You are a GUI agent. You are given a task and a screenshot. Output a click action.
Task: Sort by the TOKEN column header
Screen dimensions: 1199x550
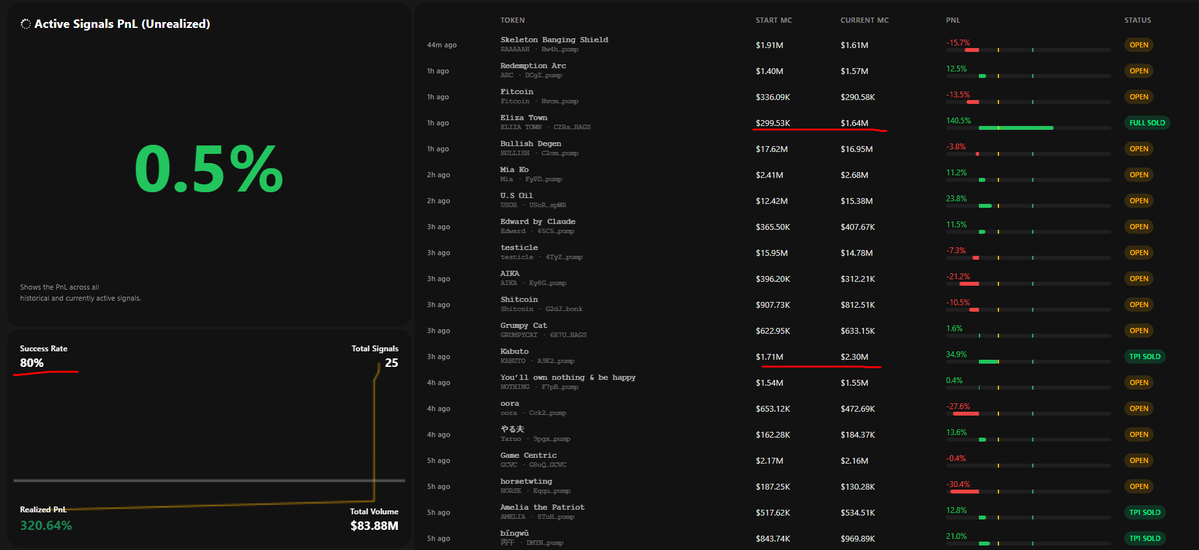(512, 21)
